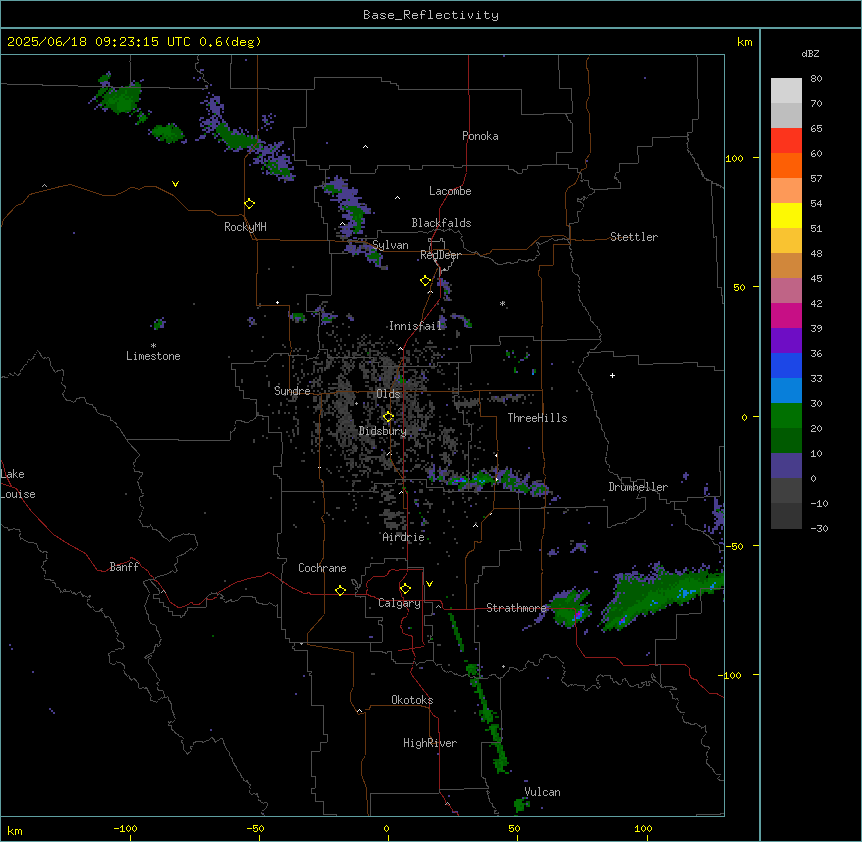Click the Base_Reflectivity title text
Screen dimensions: 862x842
click(x=431, y=15)
